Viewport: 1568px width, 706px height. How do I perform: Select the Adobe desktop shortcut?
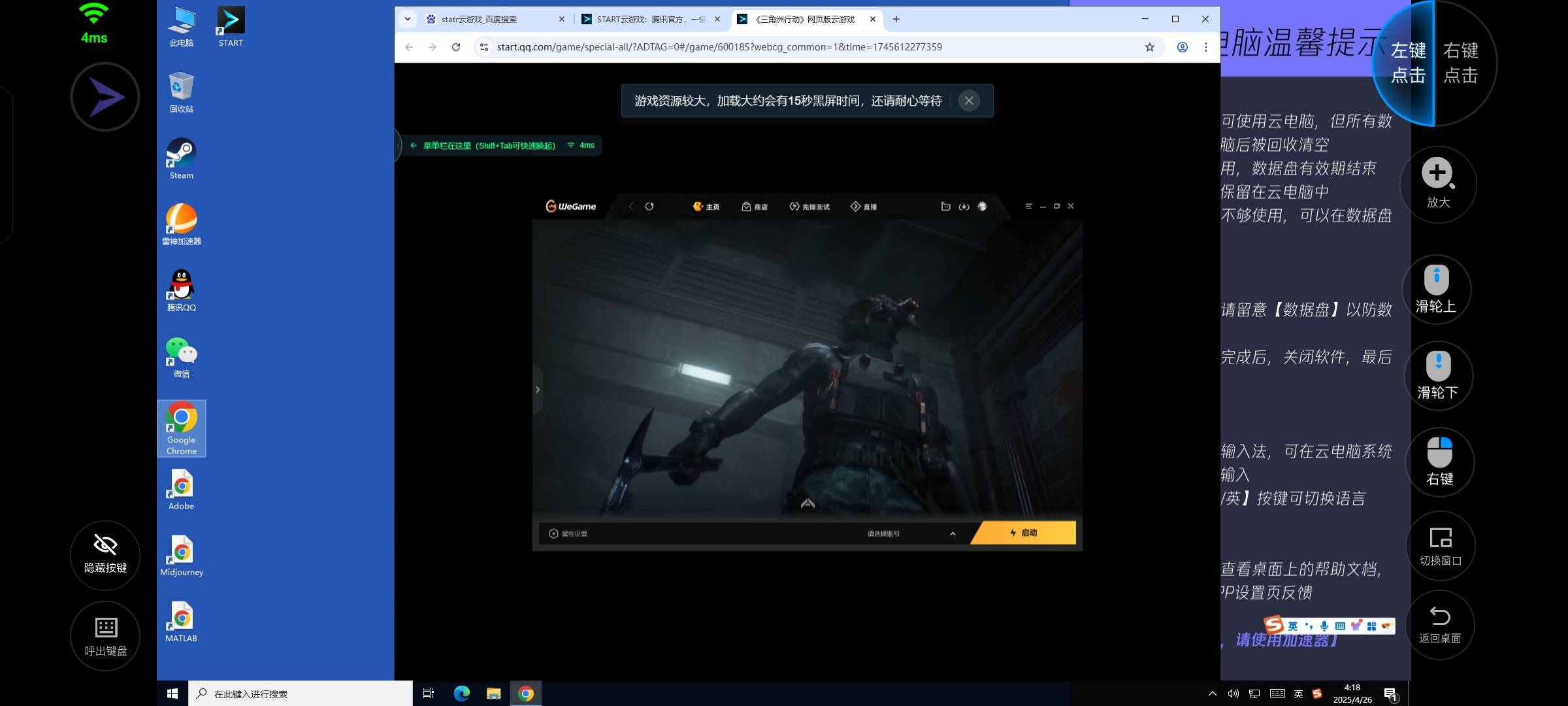(182, 490)
